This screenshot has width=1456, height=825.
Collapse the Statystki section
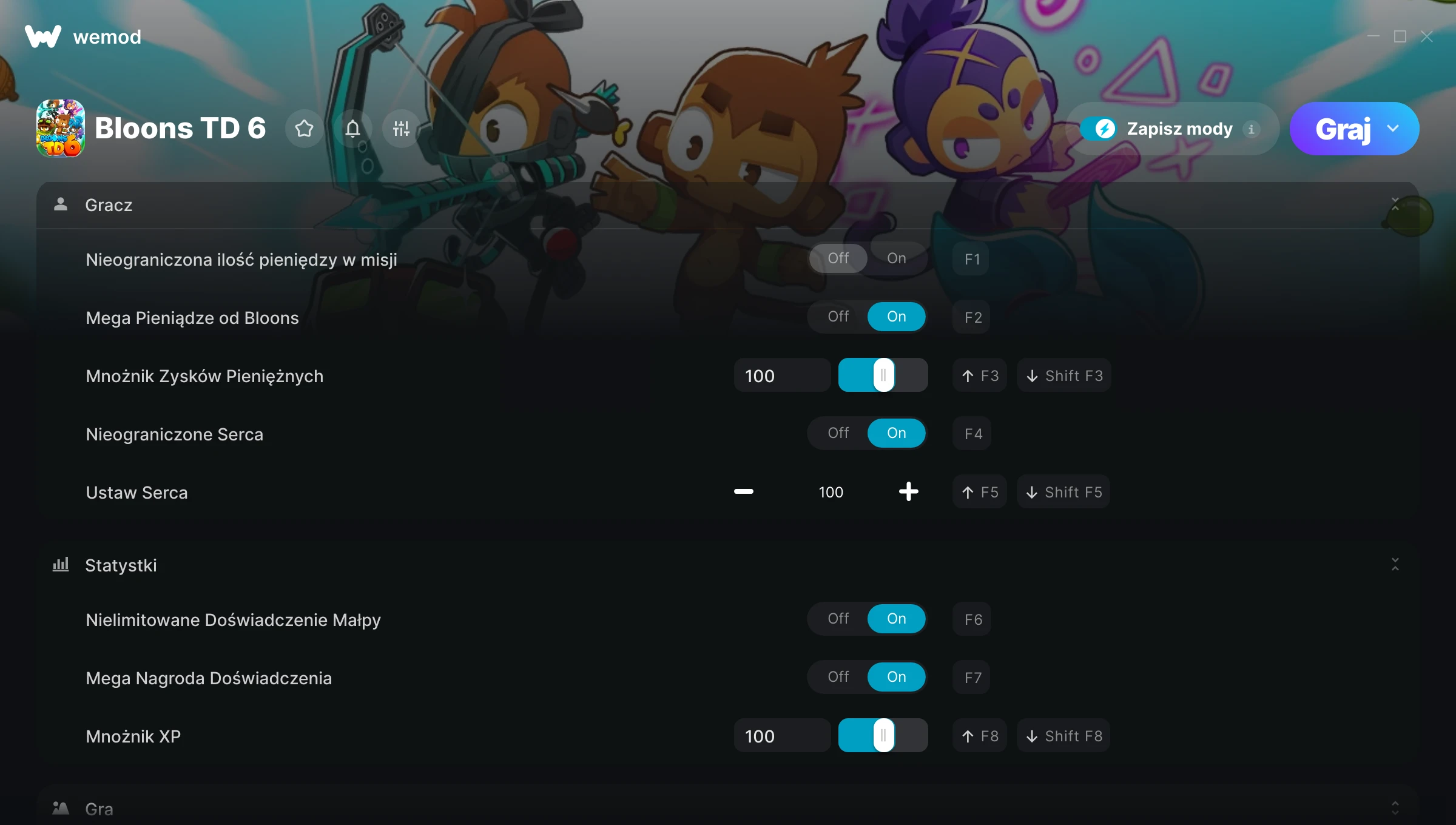[1395, 565]
